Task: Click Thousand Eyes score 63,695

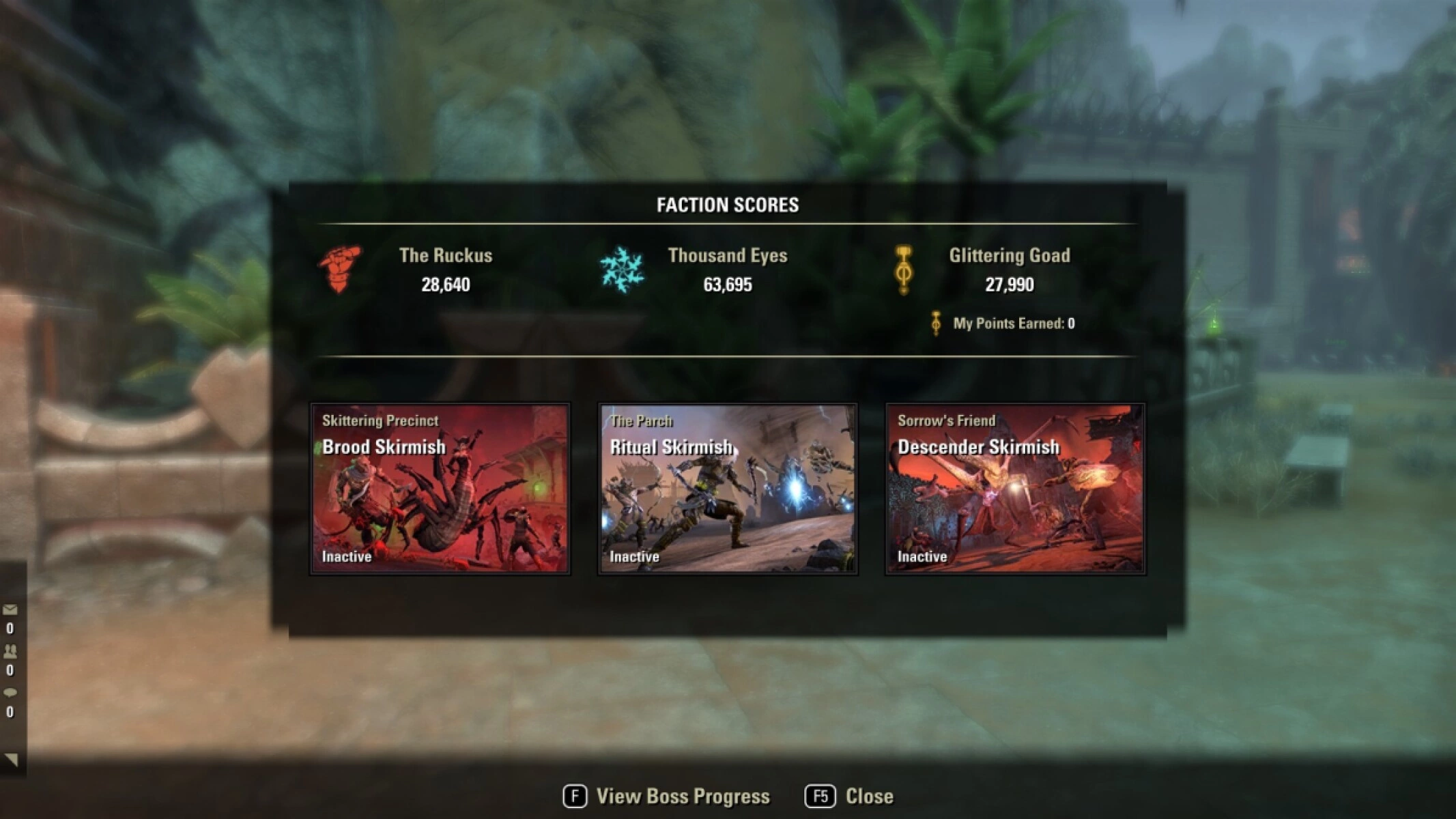Action: [728, 285]
